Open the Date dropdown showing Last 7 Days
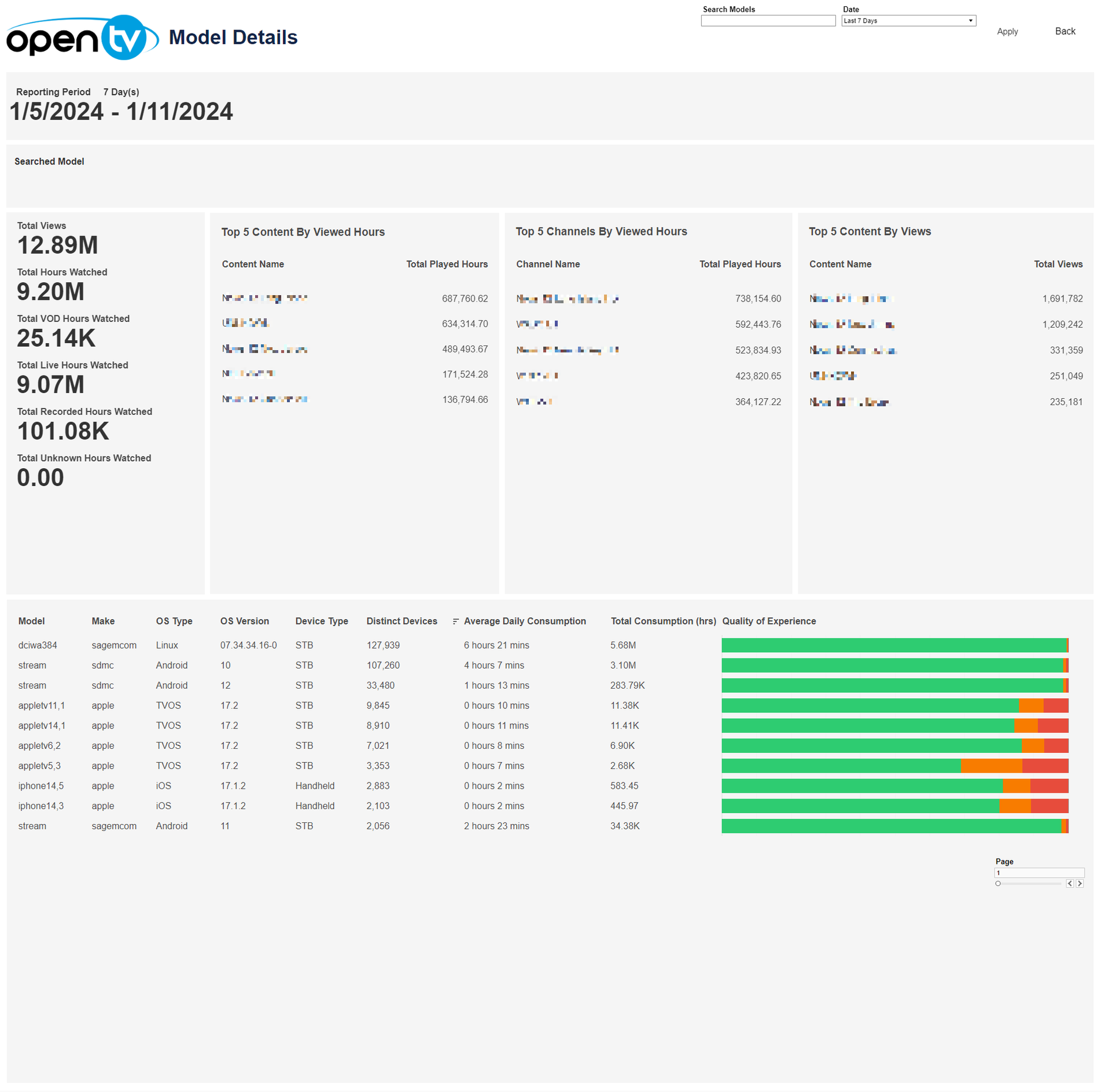1101x1092 pixels. pyautogui.click(x=908, y=21)
